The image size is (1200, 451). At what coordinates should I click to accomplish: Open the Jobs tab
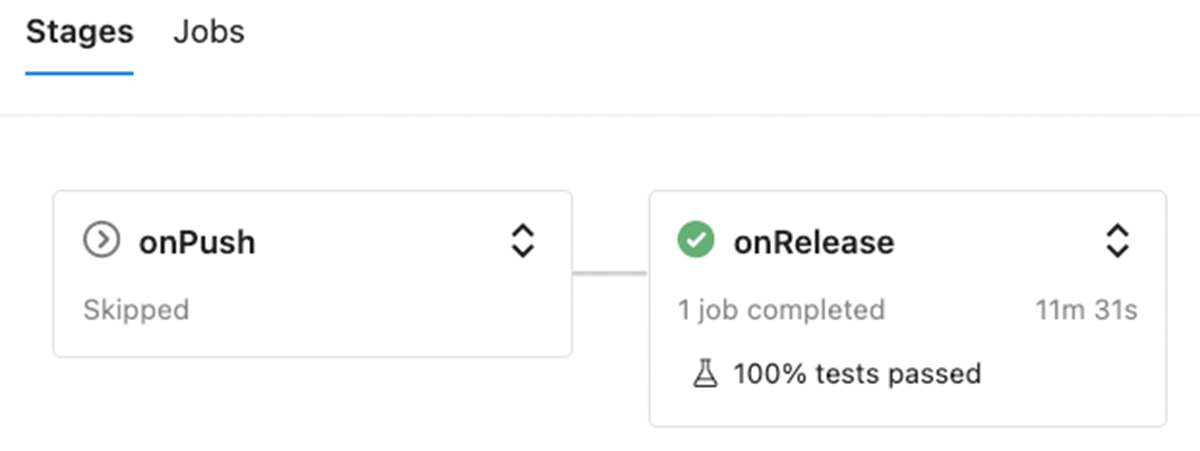tap(208, 32)
